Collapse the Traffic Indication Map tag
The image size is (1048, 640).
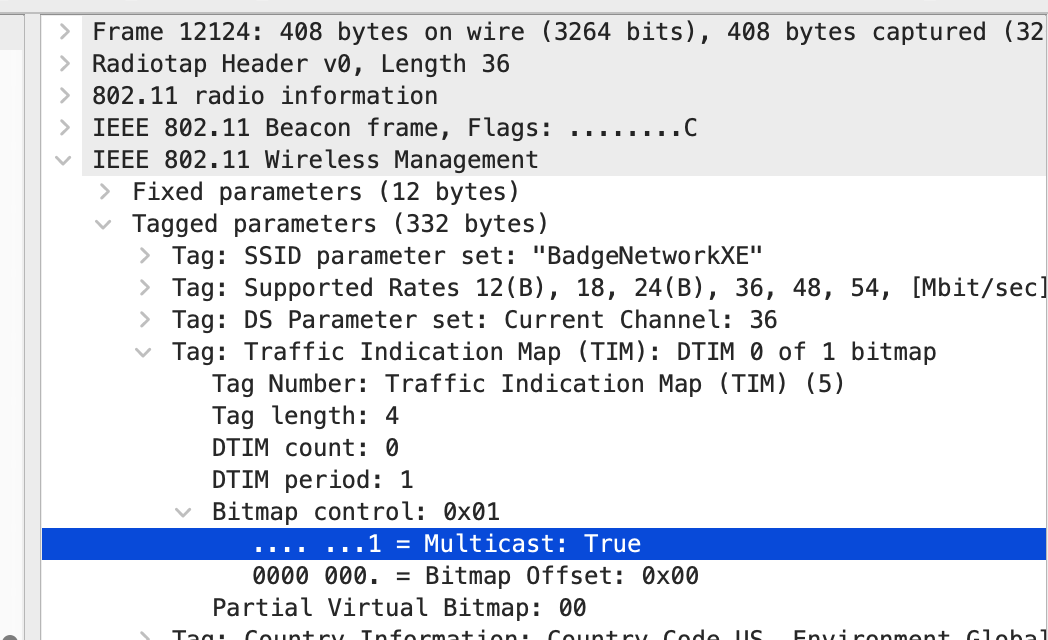(144, 352)
